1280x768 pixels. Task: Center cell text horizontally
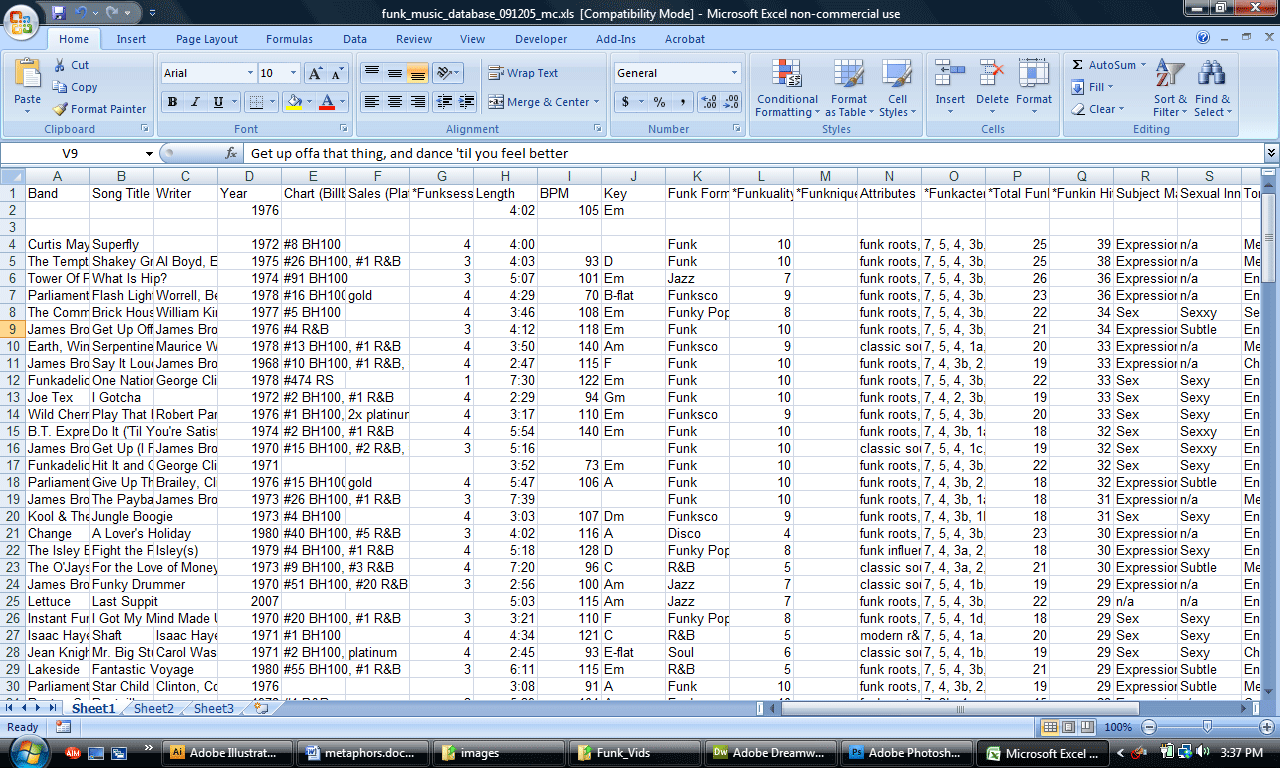(394, 102)
